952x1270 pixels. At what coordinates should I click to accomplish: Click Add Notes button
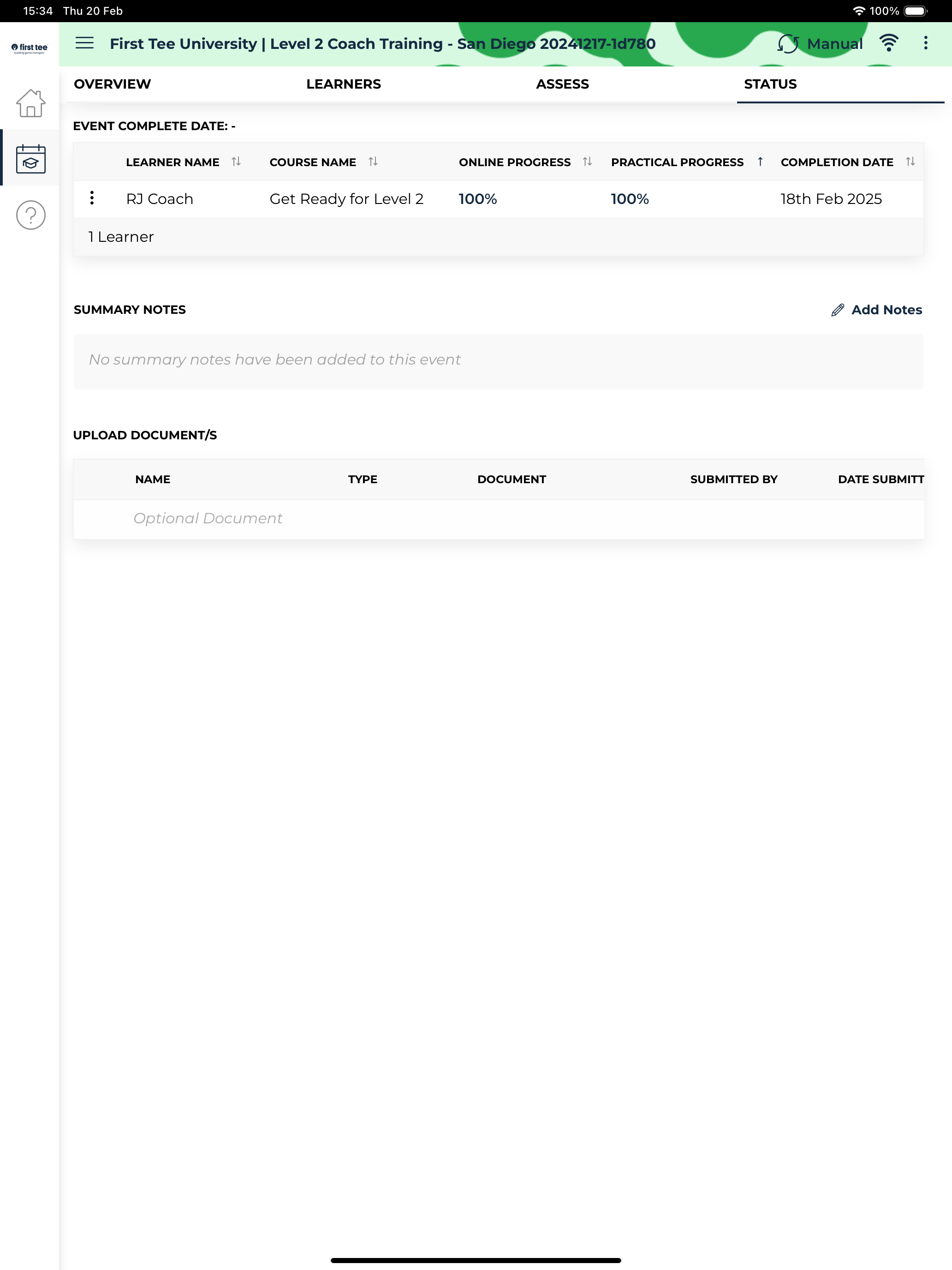coord(876,310)
